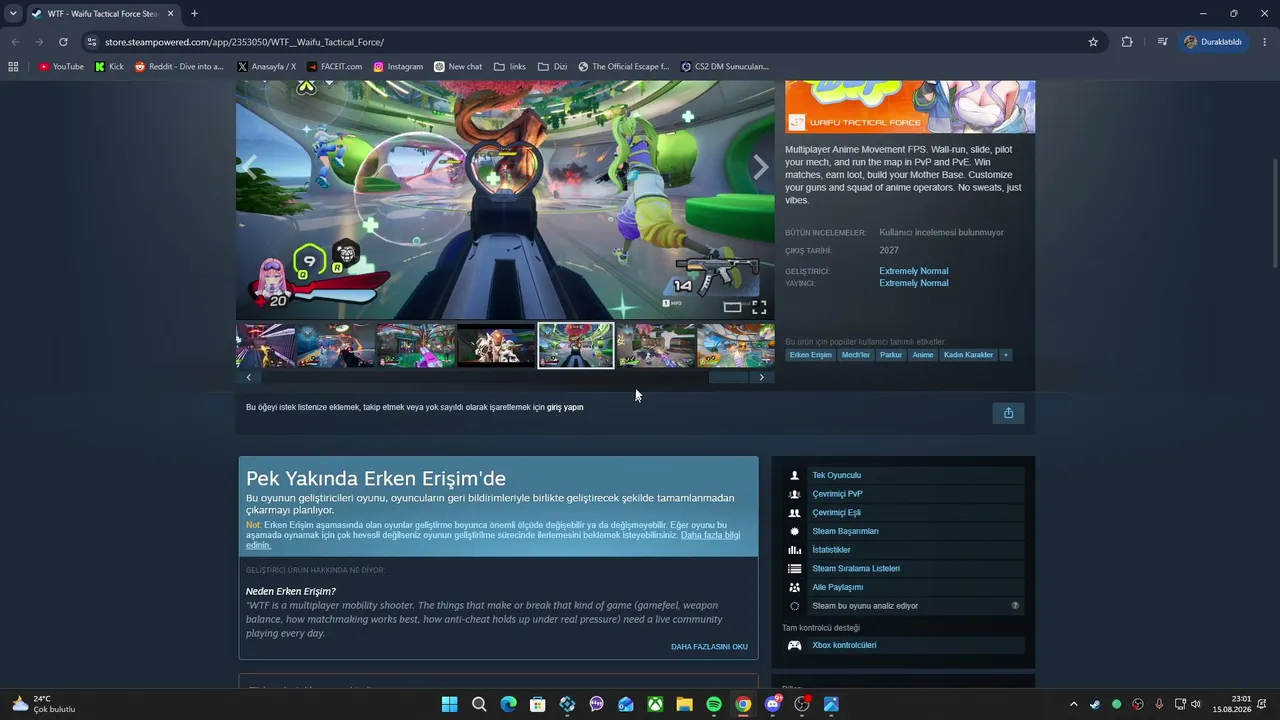Image resolution: width=1280 pixels, height=720 pixels.
Task: Open the developer link Extremely Normal
Action: 914,271
